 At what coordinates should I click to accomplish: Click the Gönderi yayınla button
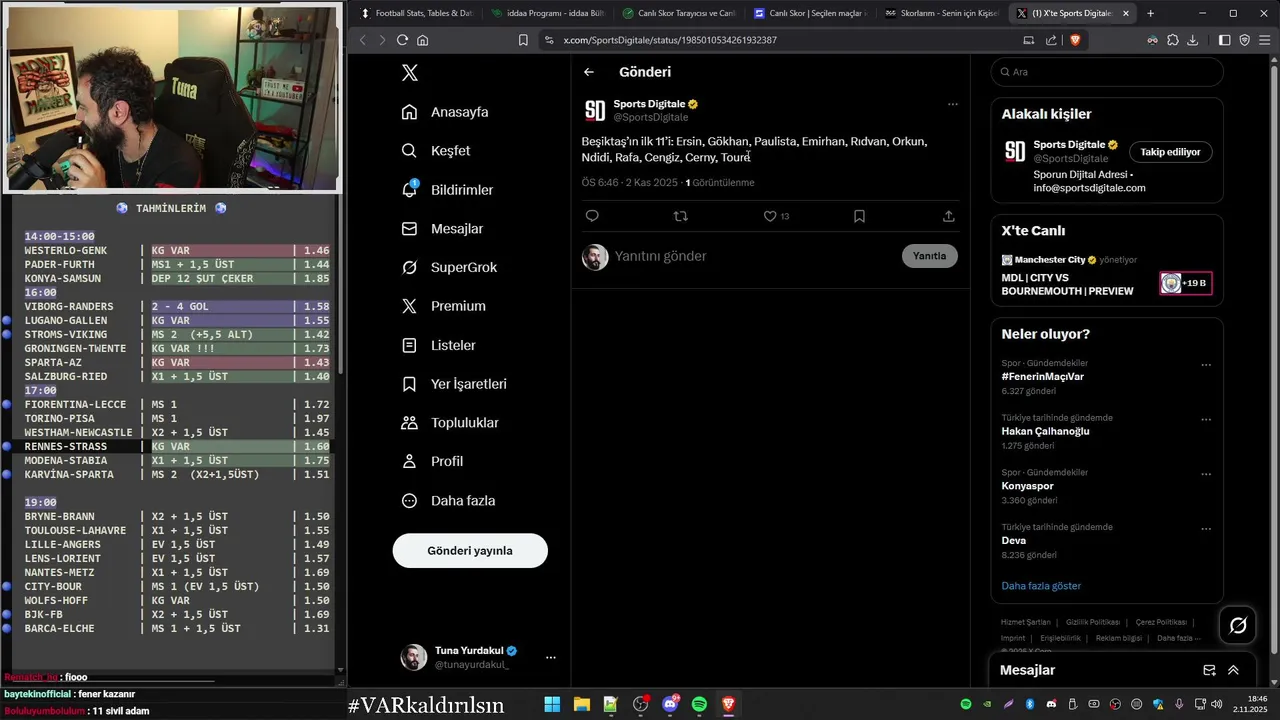[470, 551]
